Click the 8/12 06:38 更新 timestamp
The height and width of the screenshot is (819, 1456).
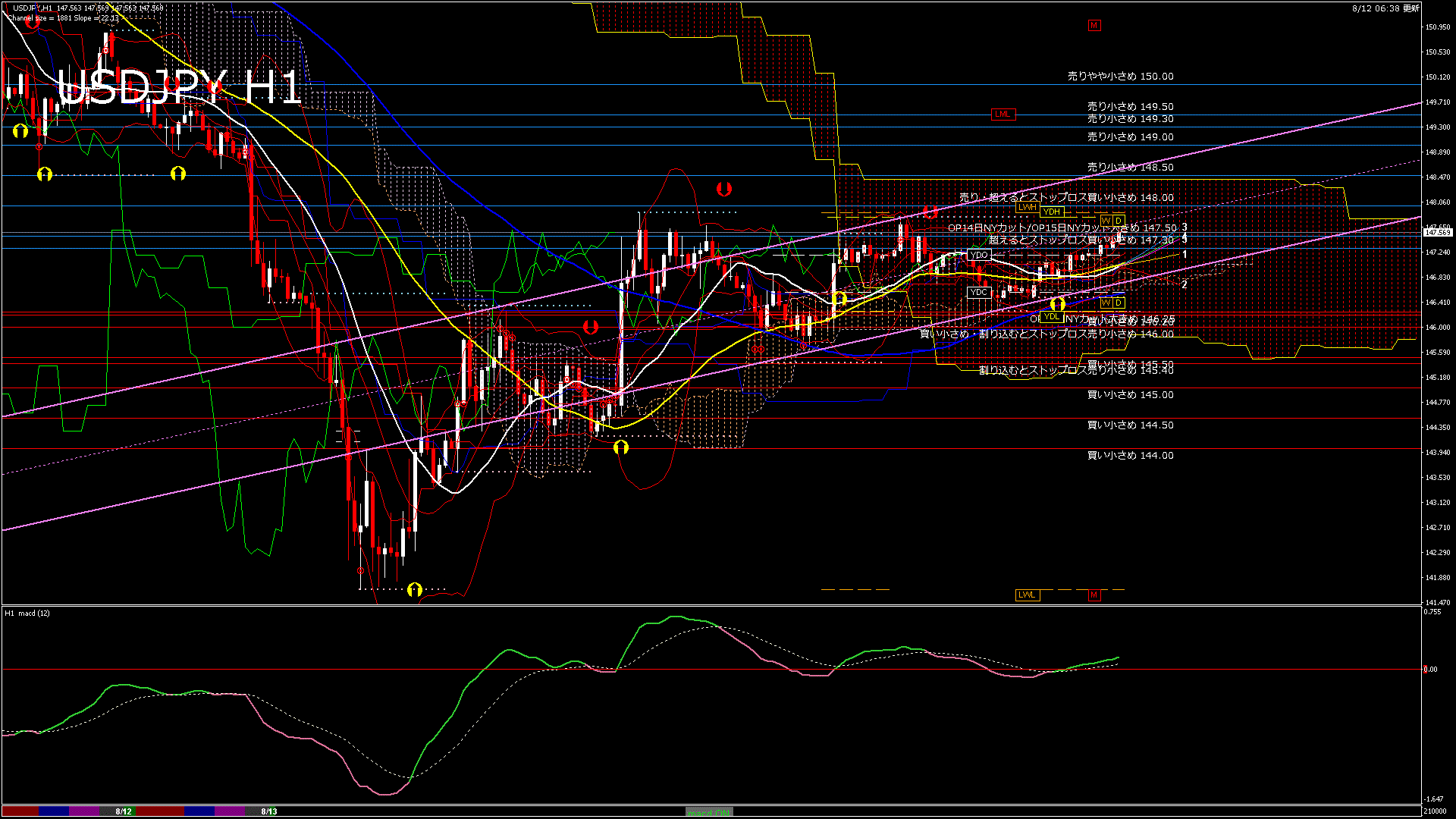pos(1385,8)
